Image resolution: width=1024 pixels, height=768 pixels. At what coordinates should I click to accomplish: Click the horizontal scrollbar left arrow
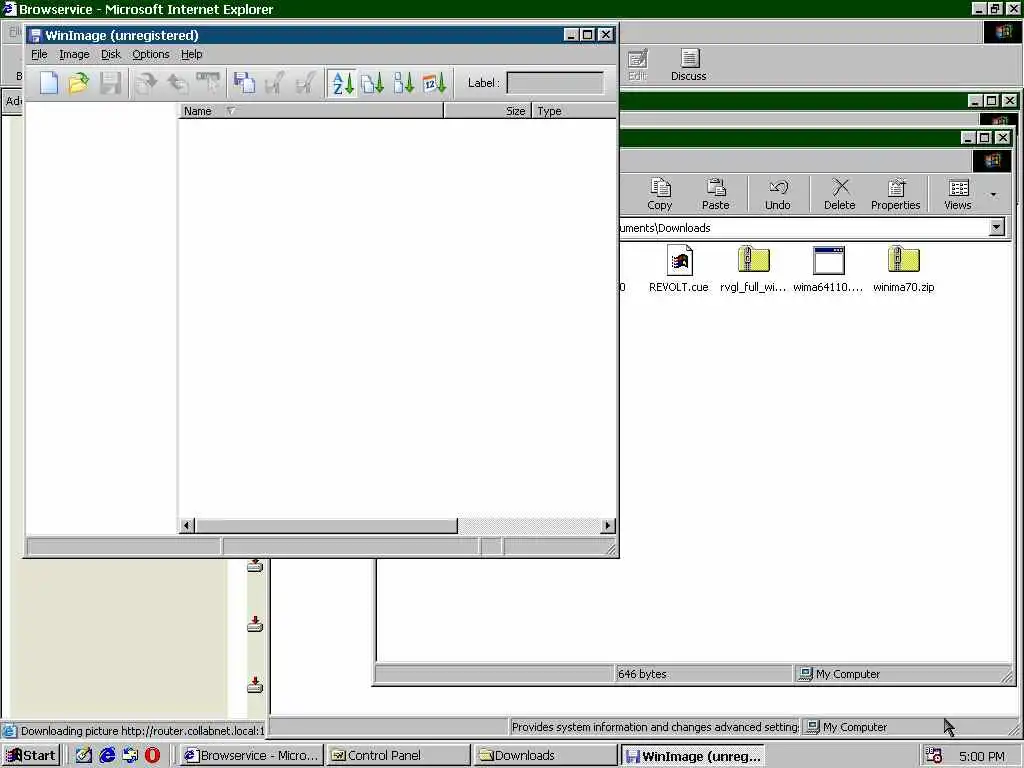[x=187, y=525]
